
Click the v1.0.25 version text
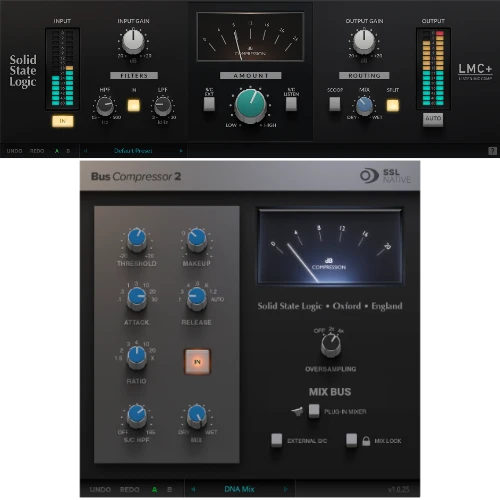click(x=399, y=489)
